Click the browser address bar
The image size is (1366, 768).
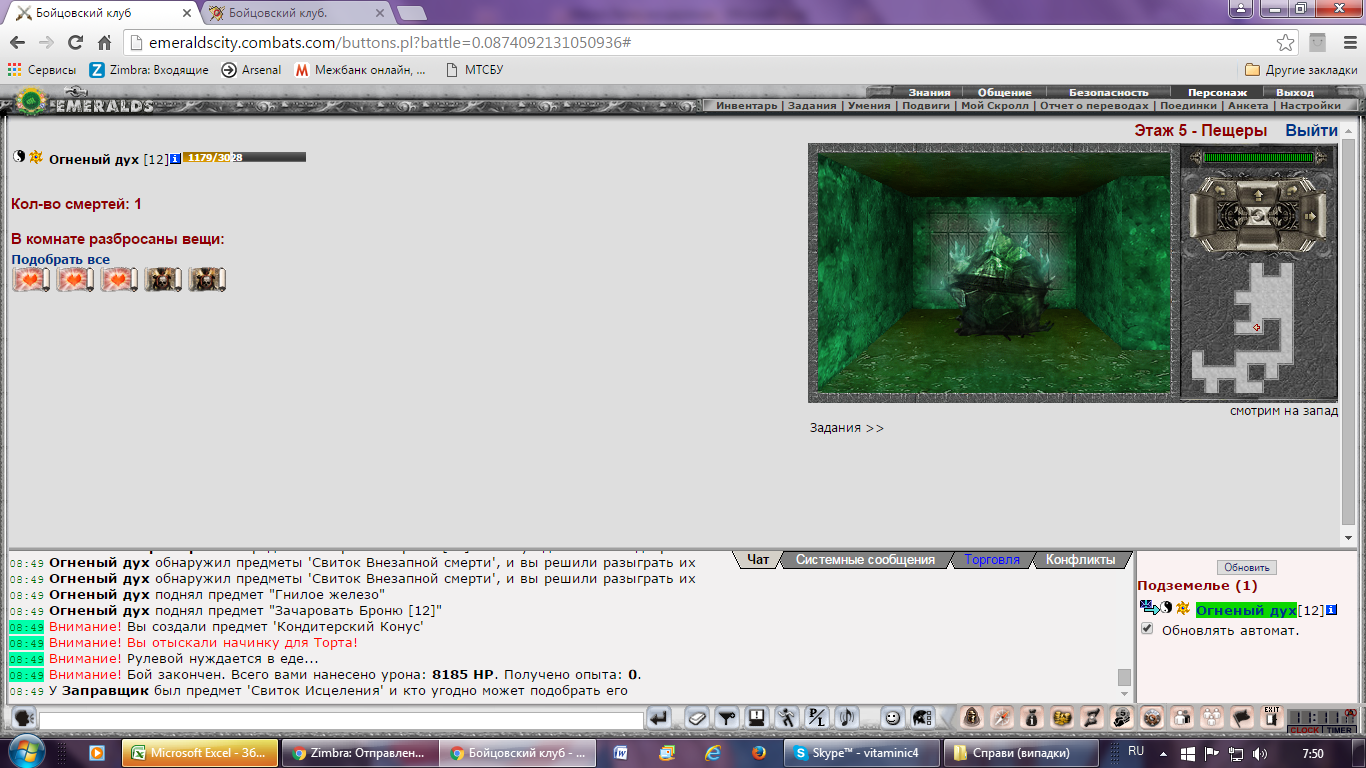700,43
